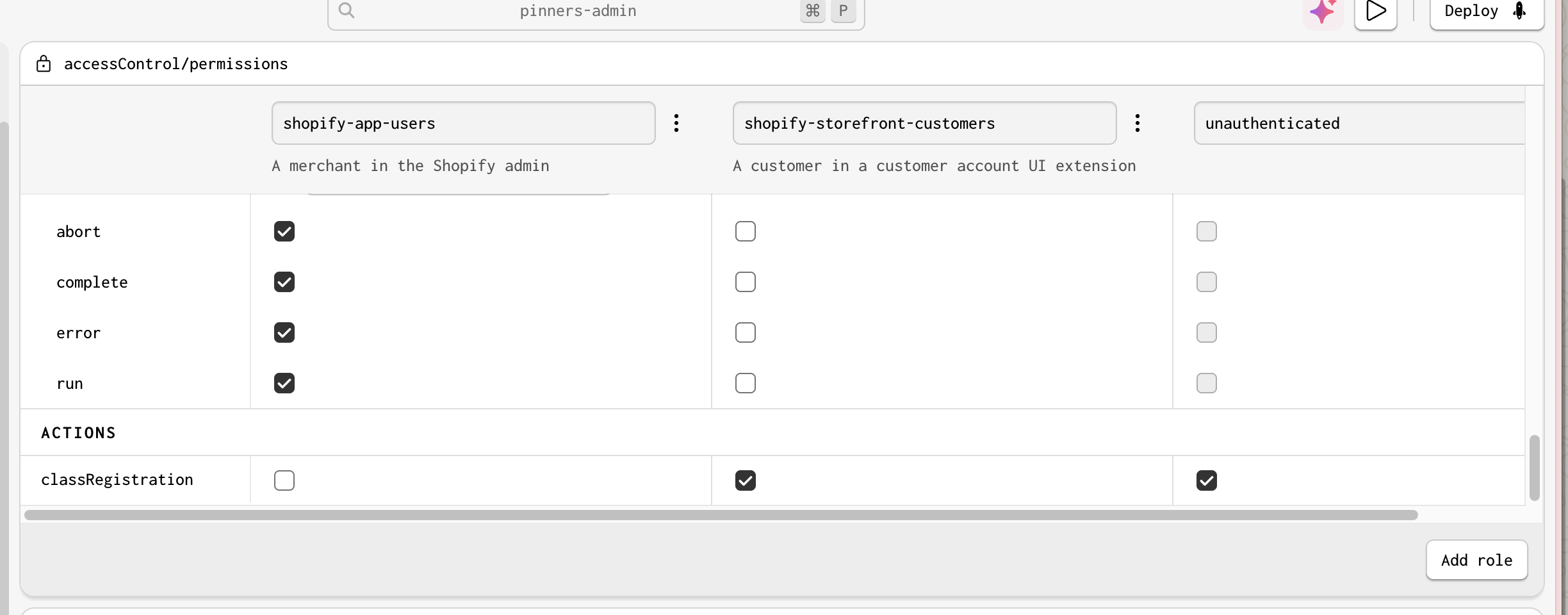Uncheck run for shopify-app-users
Viewport: 1568px width, 615px height.
pyautogui.click(x=284, y=383)
